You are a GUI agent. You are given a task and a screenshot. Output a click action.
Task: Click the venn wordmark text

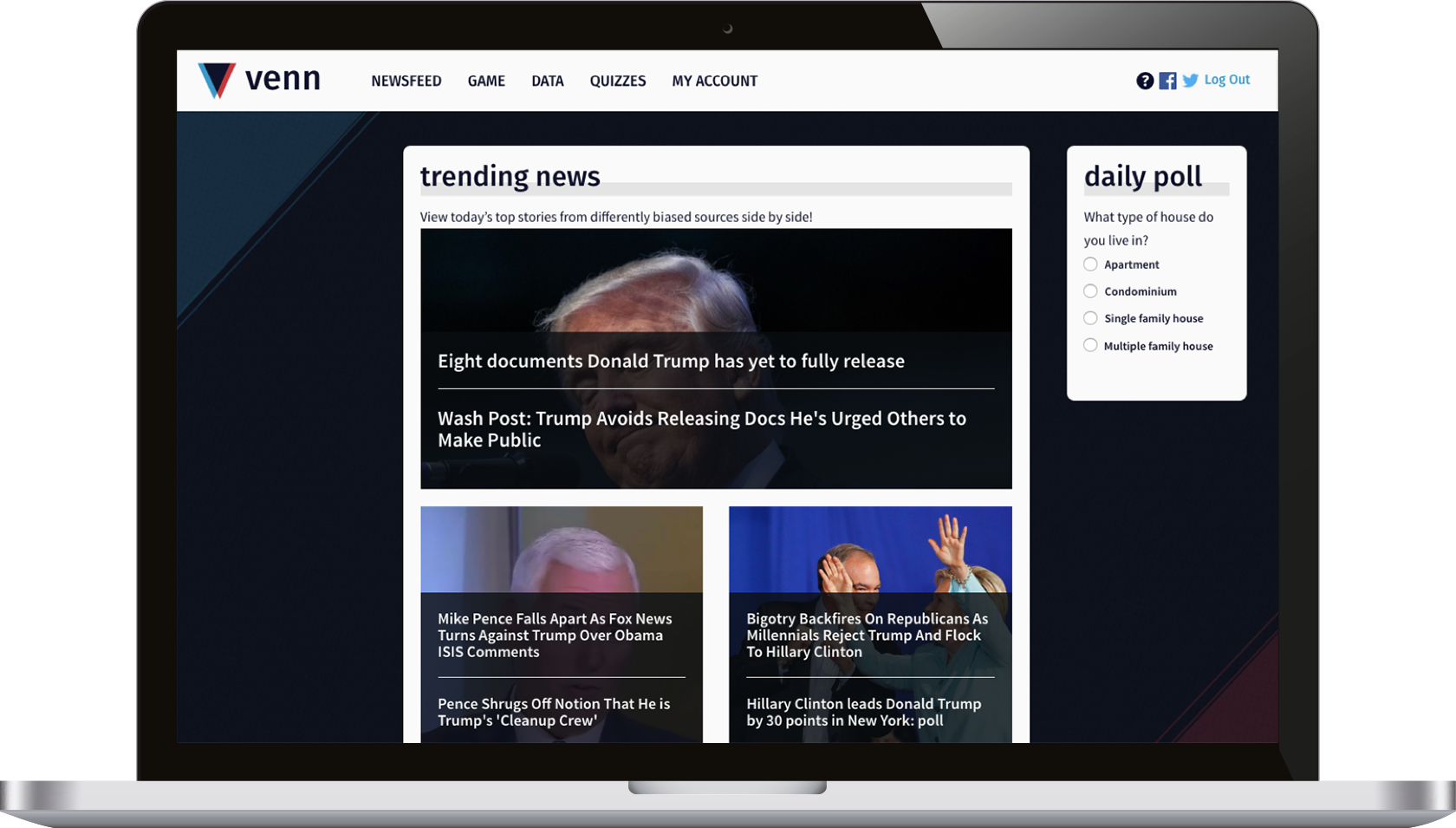283,79
